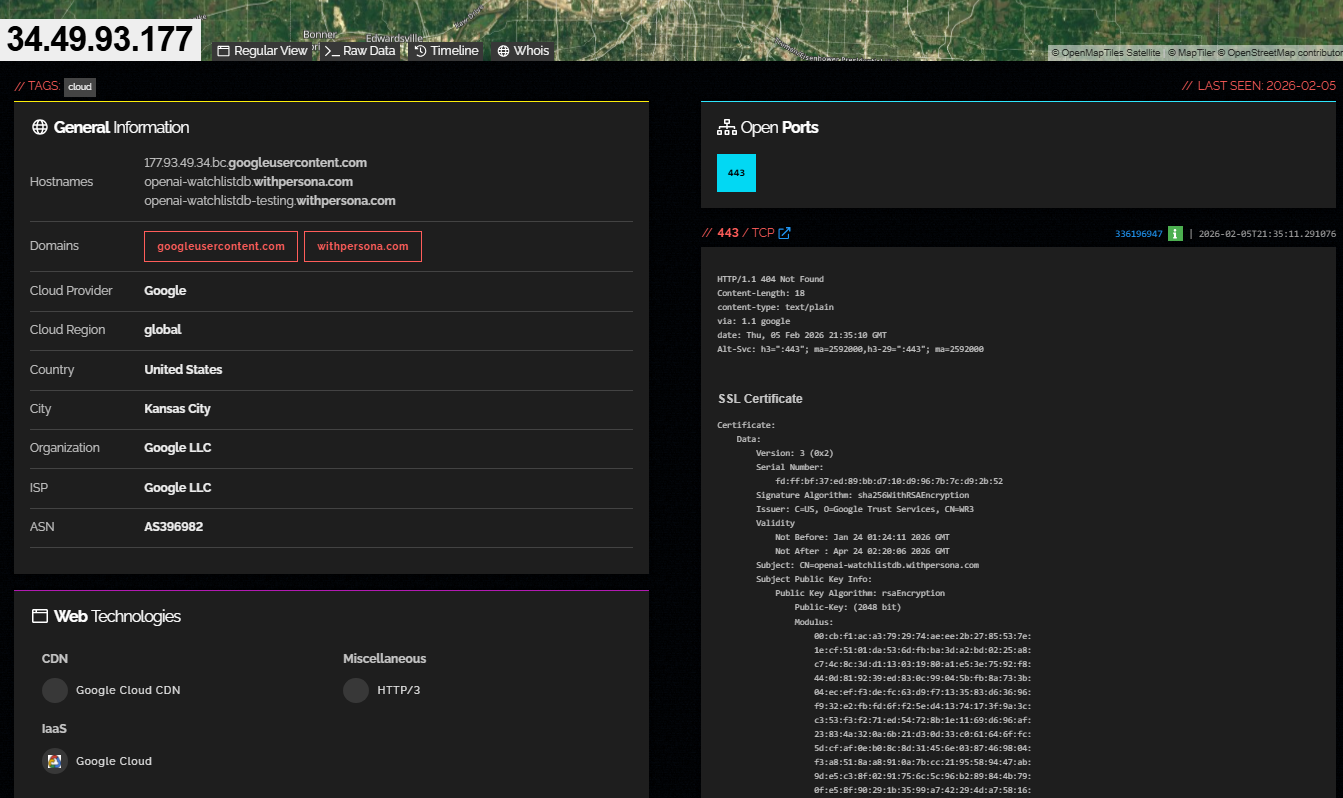Image resolution: width=1343 pixels, height=798 pixels.
Task: Open the googleusercontent.com domain button
Action: pyautogui.click(x=220, y=246)
